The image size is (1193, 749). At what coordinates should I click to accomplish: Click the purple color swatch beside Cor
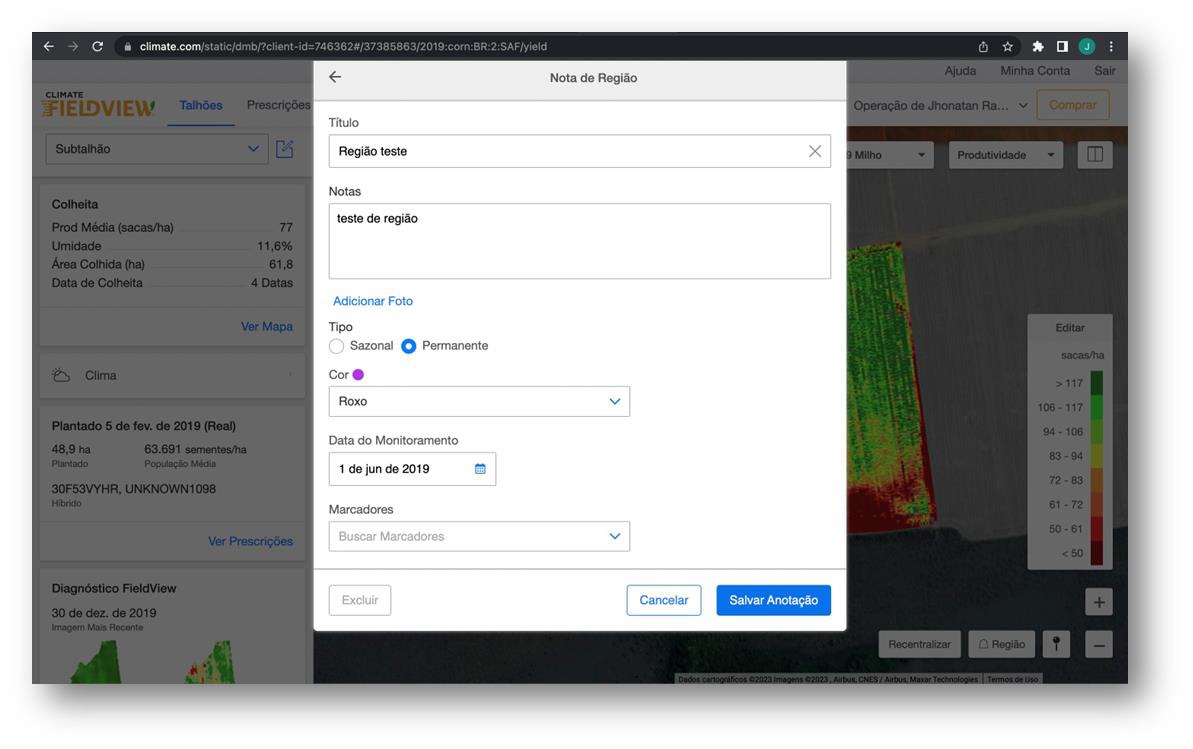[359, 375]
